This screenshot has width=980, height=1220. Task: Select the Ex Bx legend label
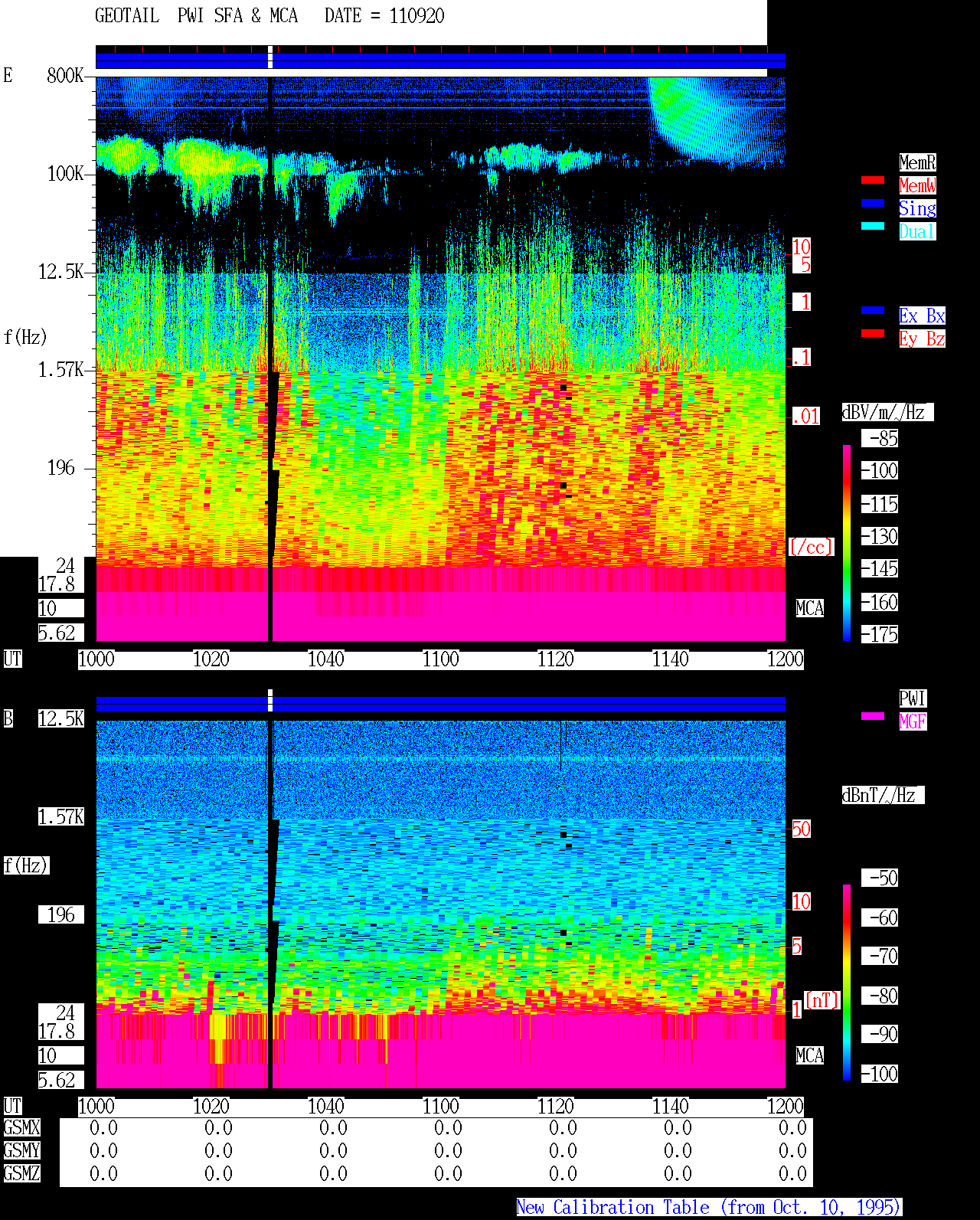pyautogui.click(x=922, y=316)
